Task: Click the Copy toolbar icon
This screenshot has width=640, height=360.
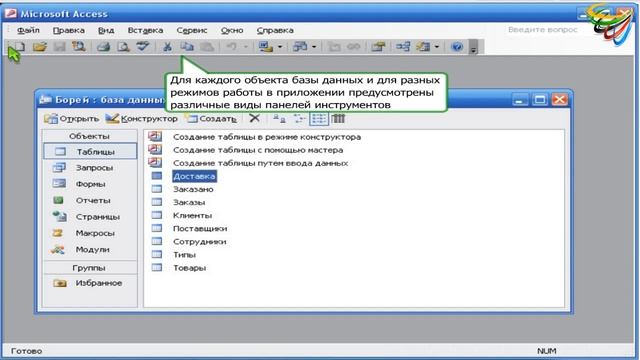Action: coord(187,47)
